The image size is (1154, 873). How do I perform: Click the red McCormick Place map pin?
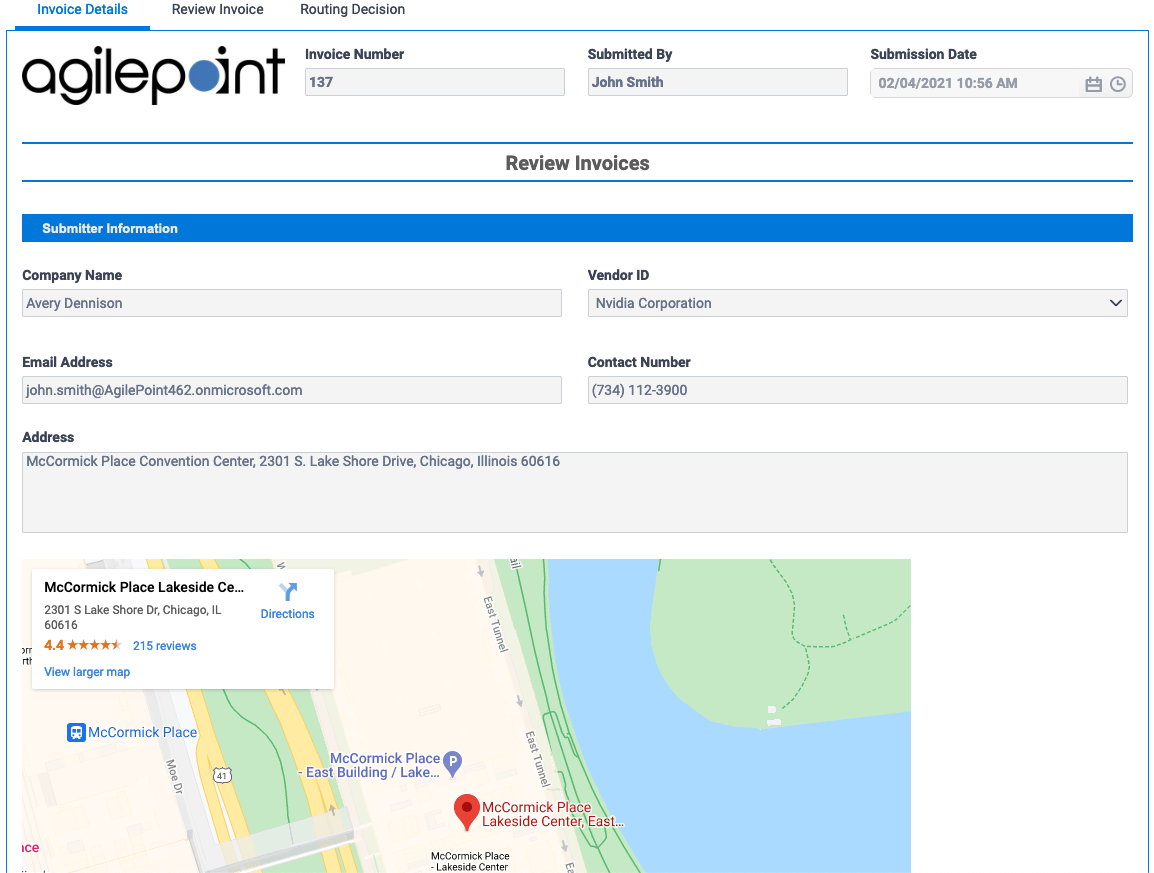[467, 813]
